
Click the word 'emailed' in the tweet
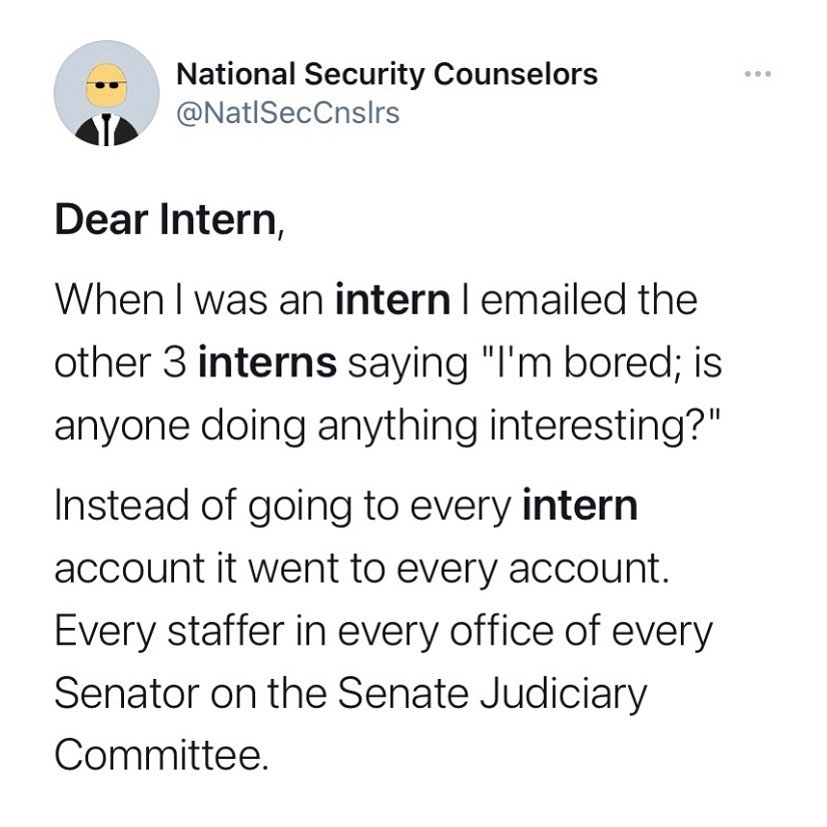pos(552,300)
